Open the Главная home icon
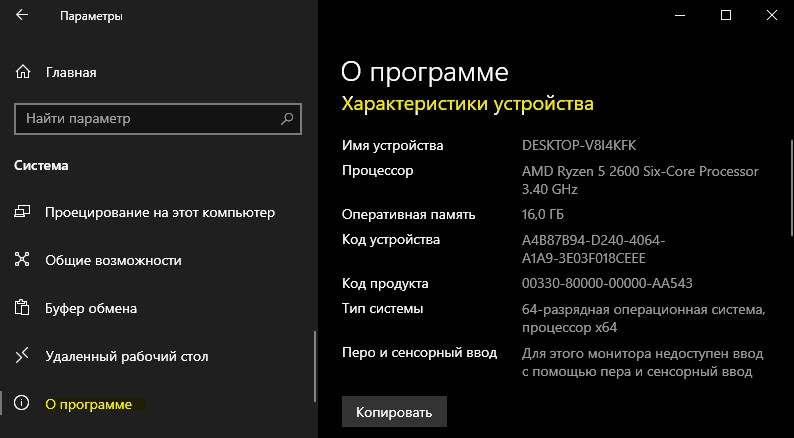The height and width of the screenshot is (438, 794). (x=23, y=72)
